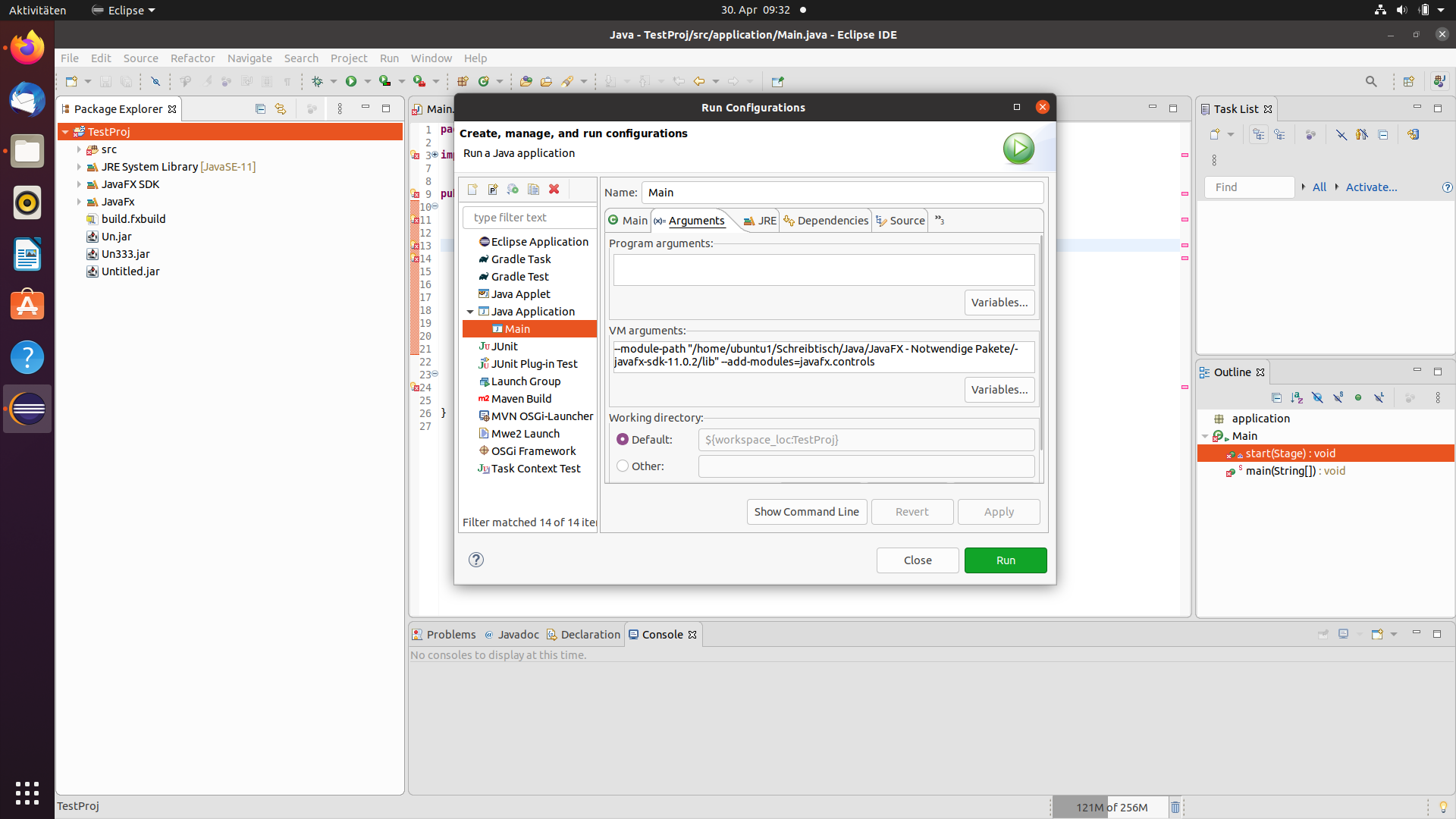This screenshot has height=819, width=1456.
Task: Open Firefox from the Ubuntu dock
Action: tap(27, 48)
